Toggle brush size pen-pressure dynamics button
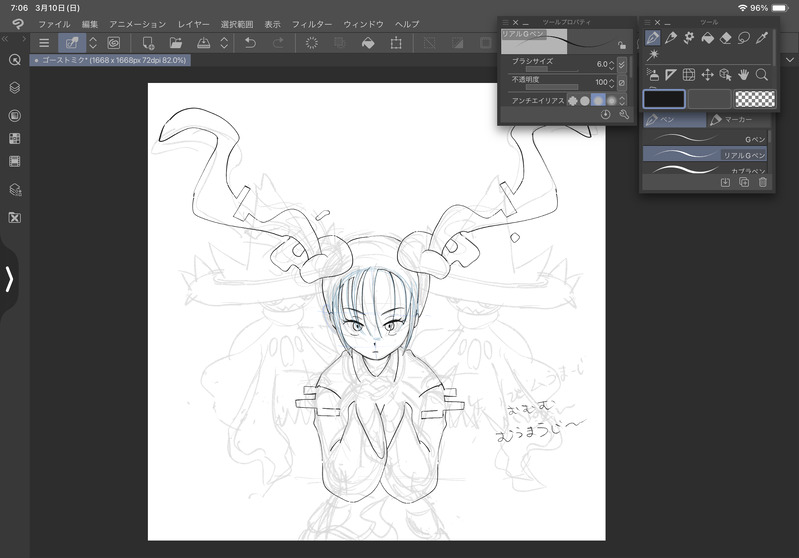The height and width of the screenshot is (558, 799). click(622, 64)
